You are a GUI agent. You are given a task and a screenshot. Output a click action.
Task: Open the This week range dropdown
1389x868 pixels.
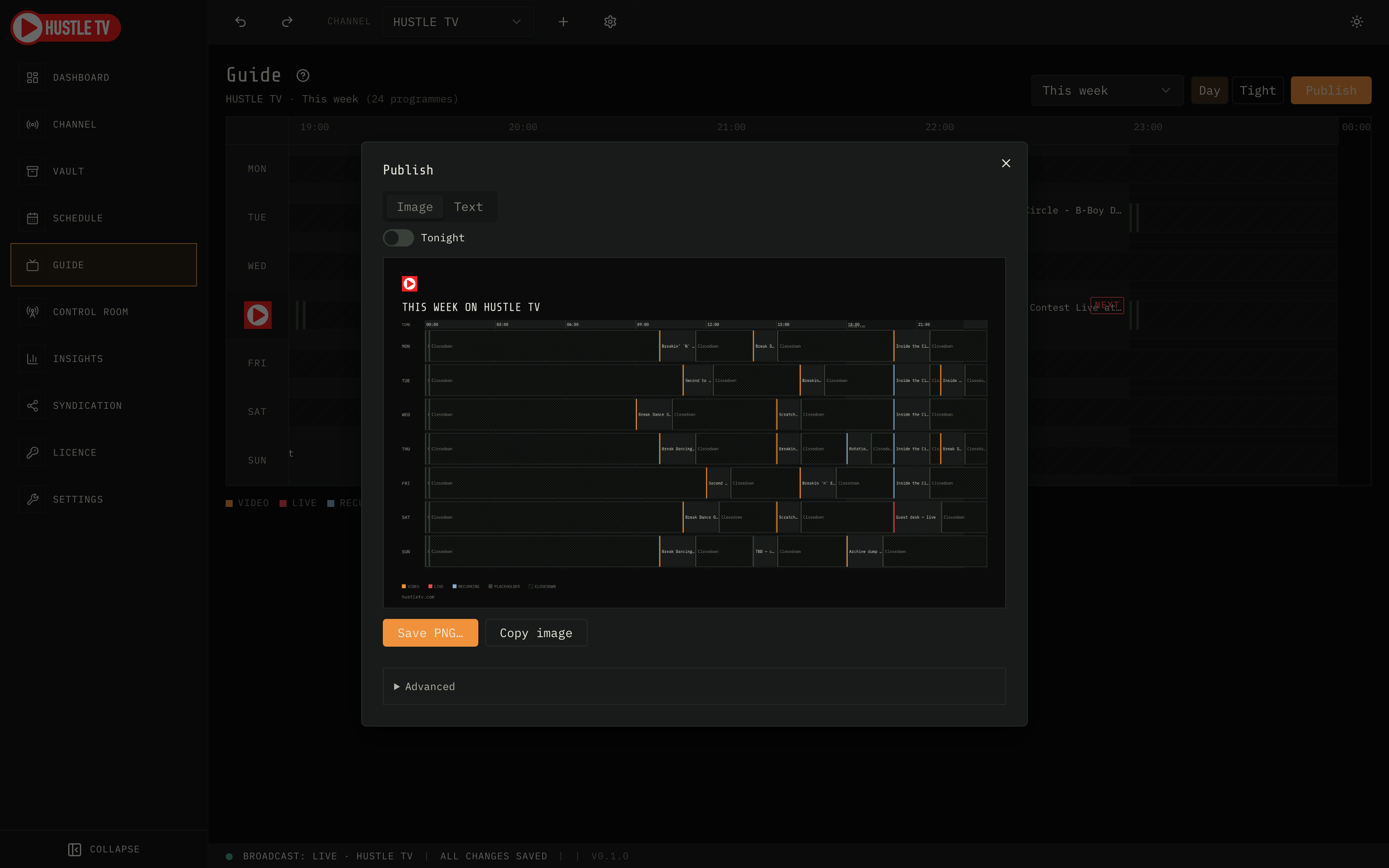(1107, 90)
